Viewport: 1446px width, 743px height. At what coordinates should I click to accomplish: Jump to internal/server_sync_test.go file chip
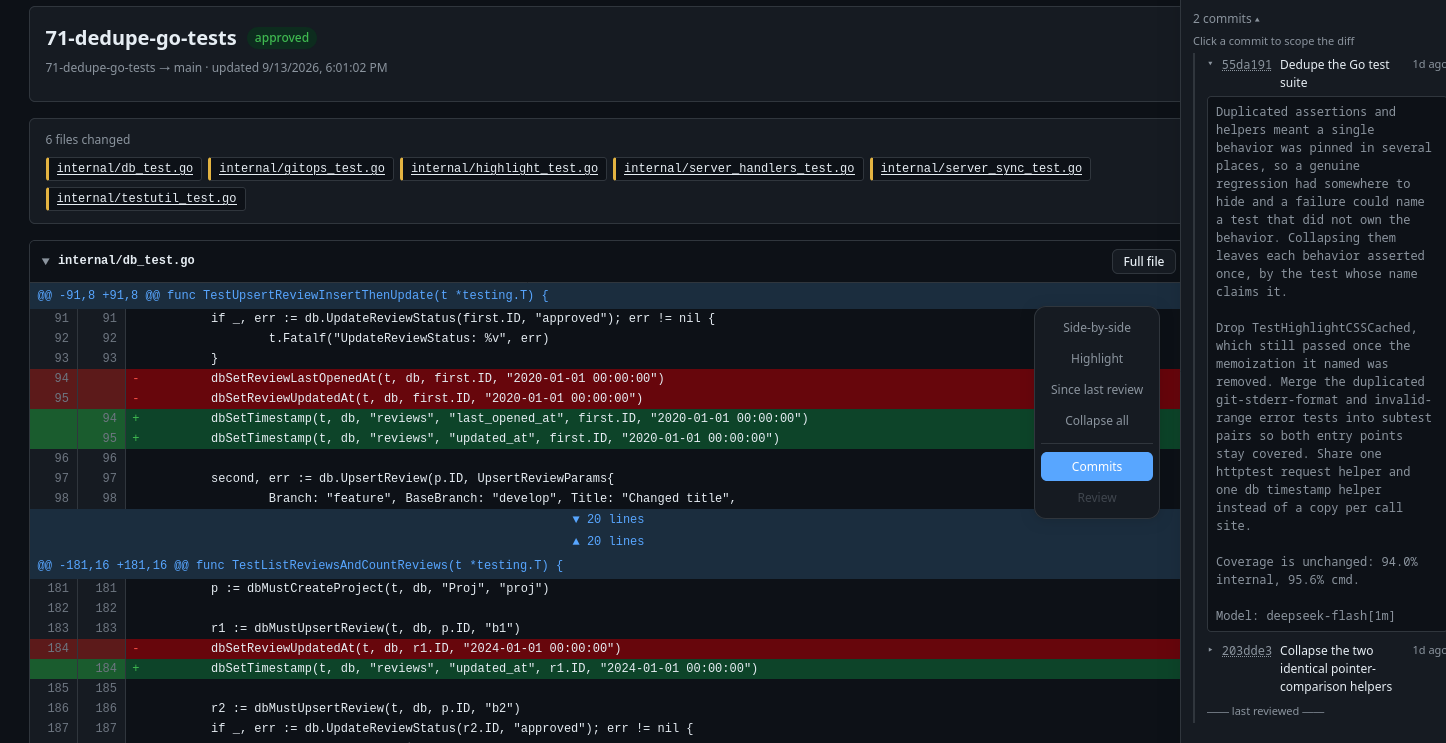pyautogui.click(x=981, y=169)
